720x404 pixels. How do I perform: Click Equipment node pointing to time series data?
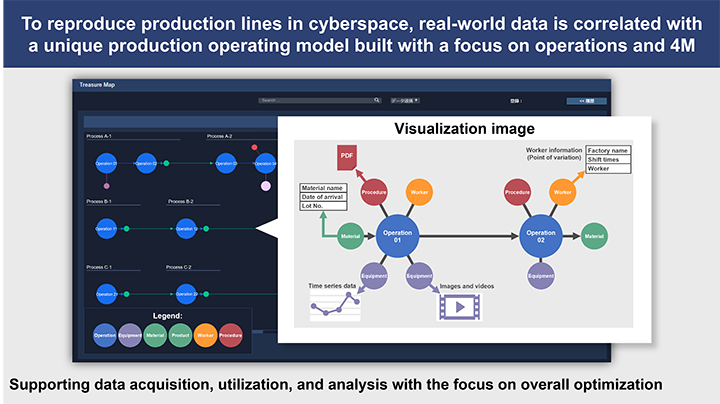coord(374,276)
